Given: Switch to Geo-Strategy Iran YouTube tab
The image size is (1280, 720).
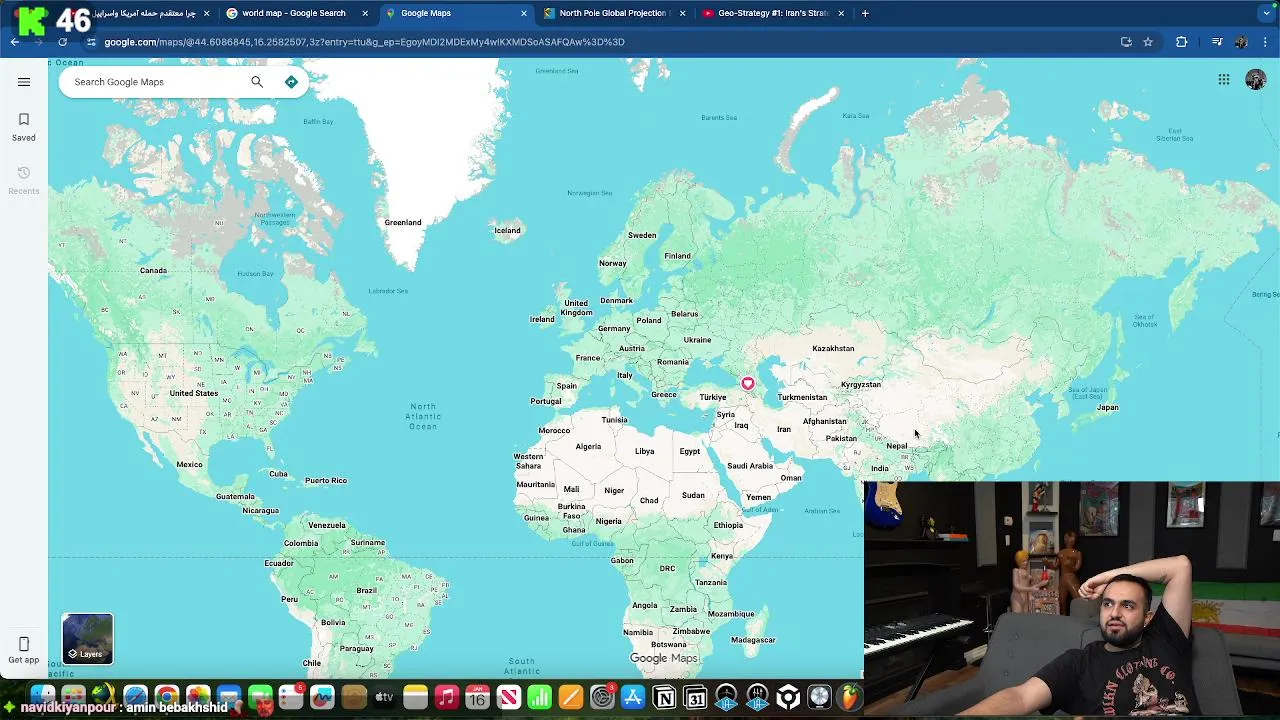Looking at the screenshot, I should [x=773, y=13].
